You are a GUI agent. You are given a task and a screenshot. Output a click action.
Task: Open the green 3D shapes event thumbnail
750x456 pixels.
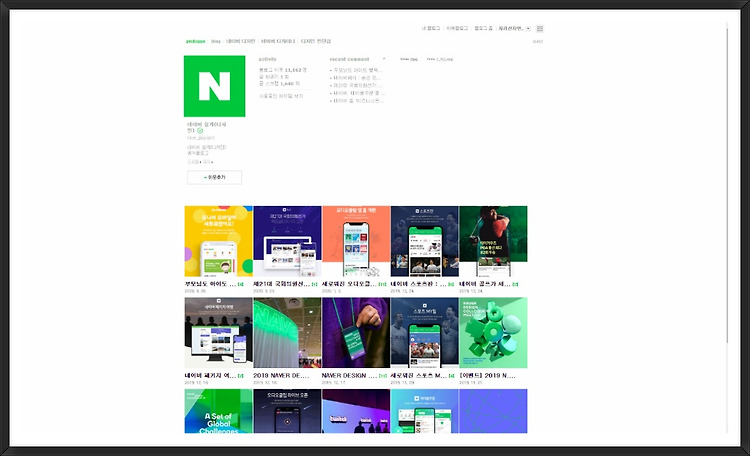point(493,333)
